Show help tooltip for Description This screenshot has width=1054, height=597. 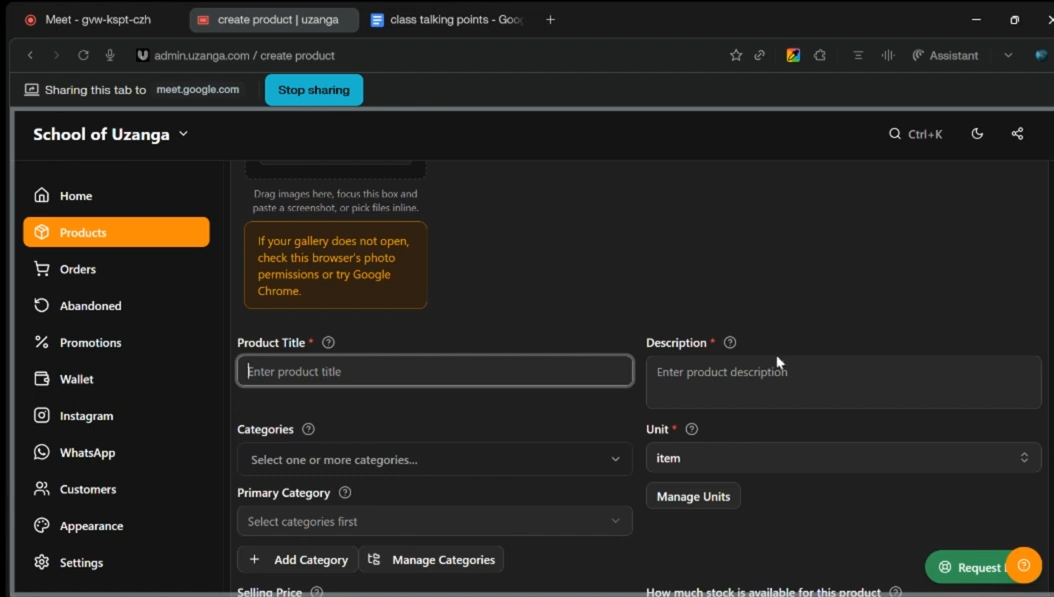(730, 343)
